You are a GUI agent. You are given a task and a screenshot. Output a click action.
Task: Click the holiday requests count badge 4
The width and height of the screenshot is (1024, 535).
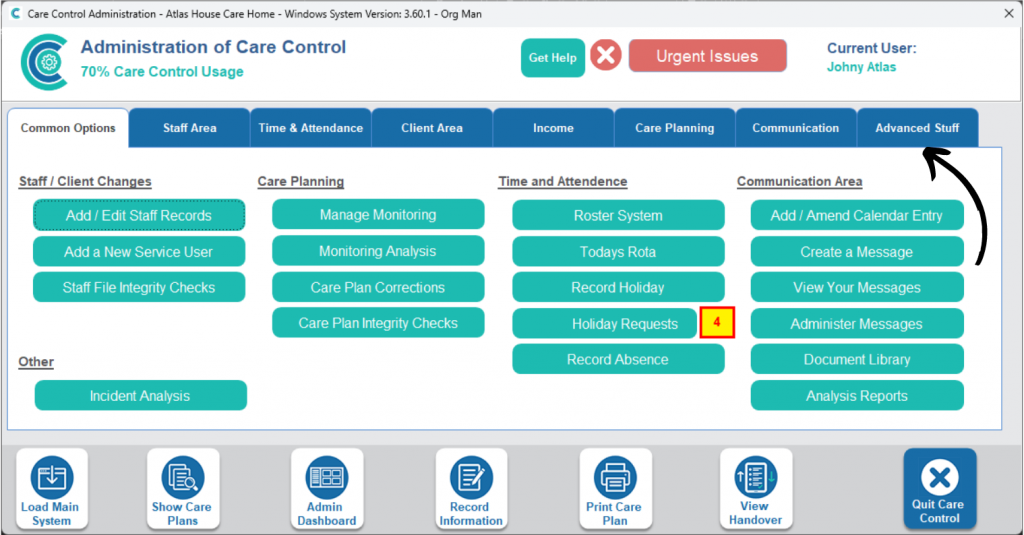(x=717, y=323)
